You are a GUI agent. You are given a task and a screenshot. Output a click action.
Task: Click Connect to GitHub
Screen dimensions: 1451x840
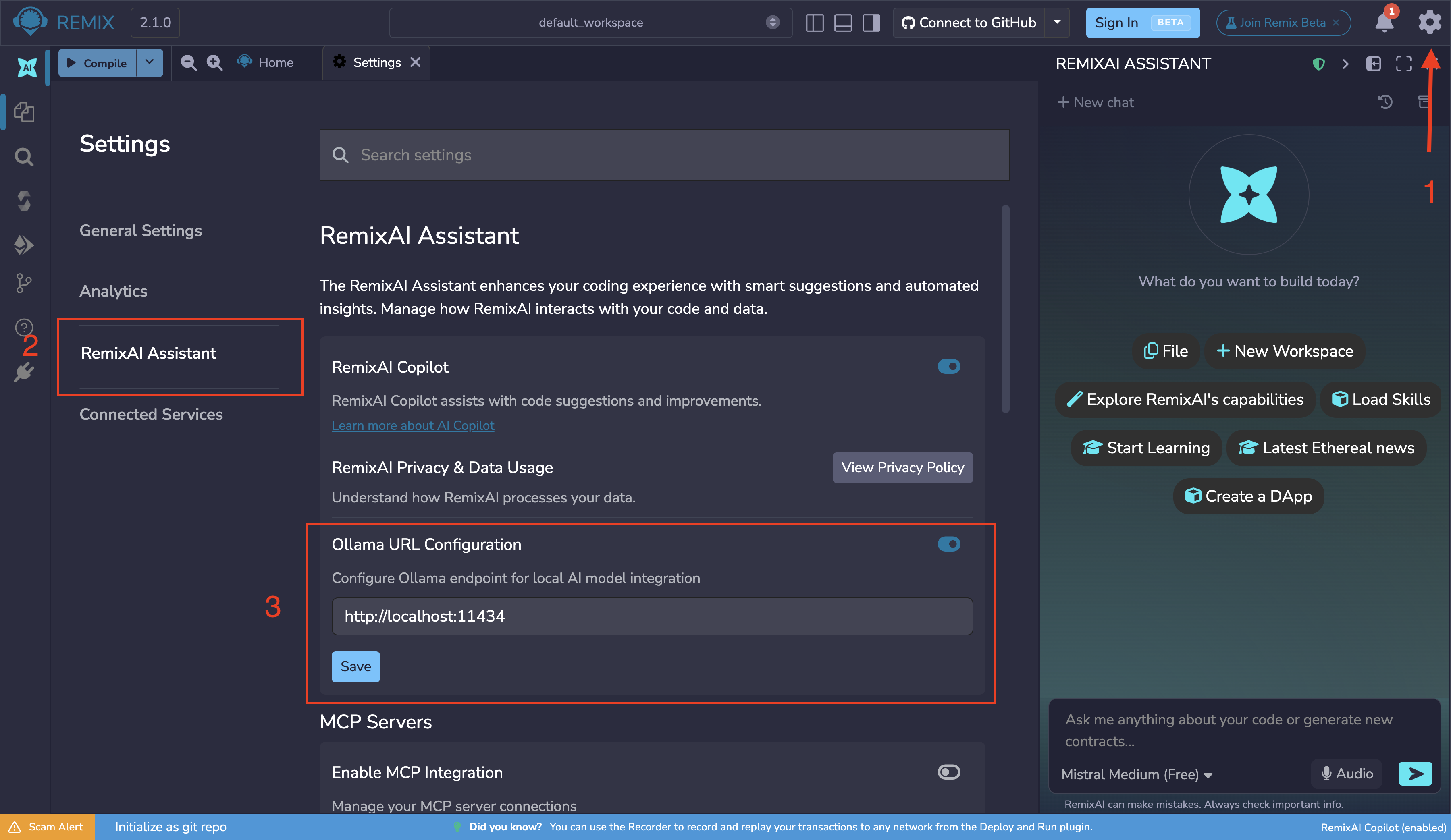pyautogui.click(x=969, y=23)
